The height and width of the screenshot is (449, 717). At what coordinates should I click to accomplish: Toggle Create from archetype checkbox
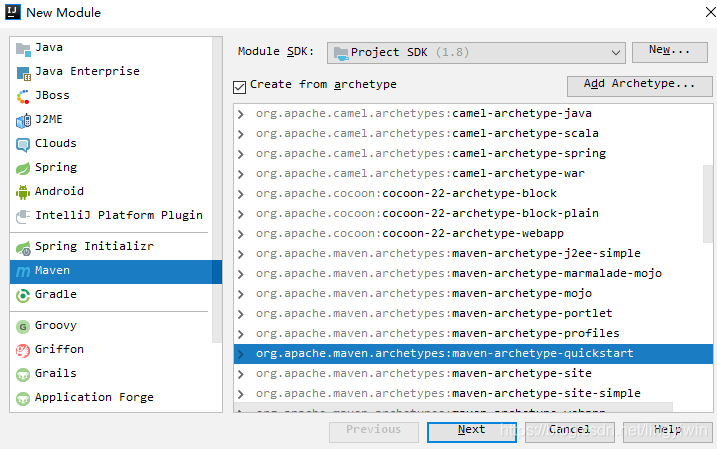coord(239,87)
